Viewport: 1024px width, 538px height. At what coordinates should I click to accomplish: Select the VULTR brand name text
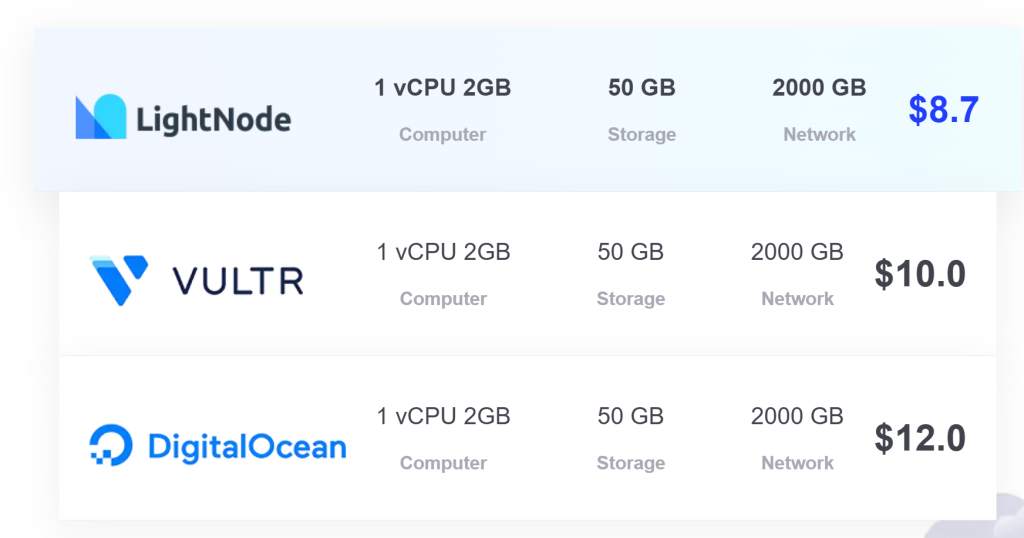pos(238,281)
